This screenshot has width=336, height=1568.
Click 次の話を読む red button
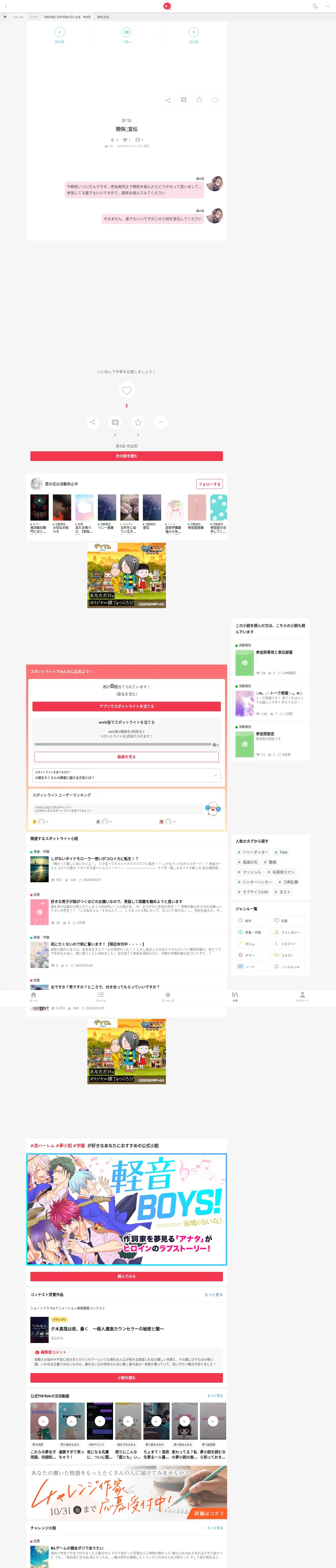point(126,456)
